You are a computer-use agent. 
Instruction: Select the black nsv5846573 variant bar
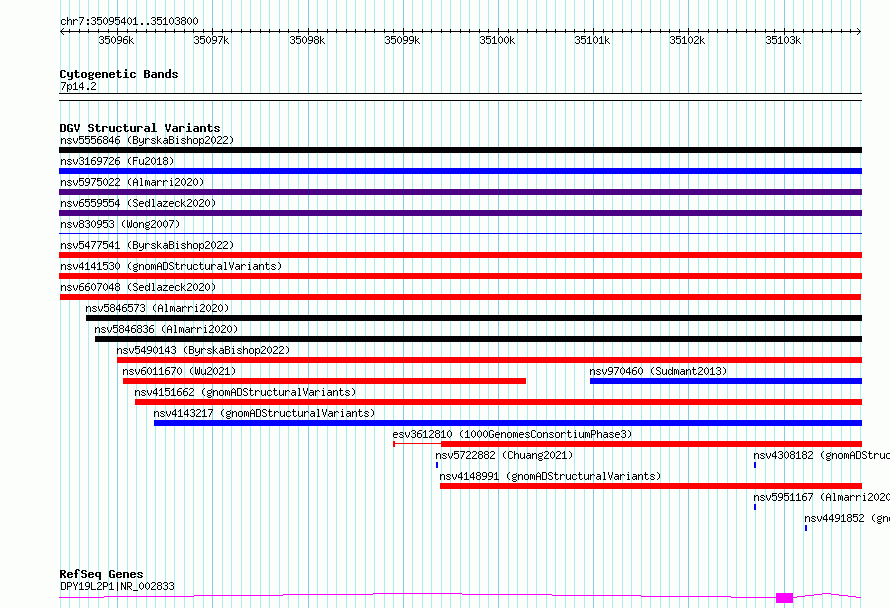tap(474, 318)
